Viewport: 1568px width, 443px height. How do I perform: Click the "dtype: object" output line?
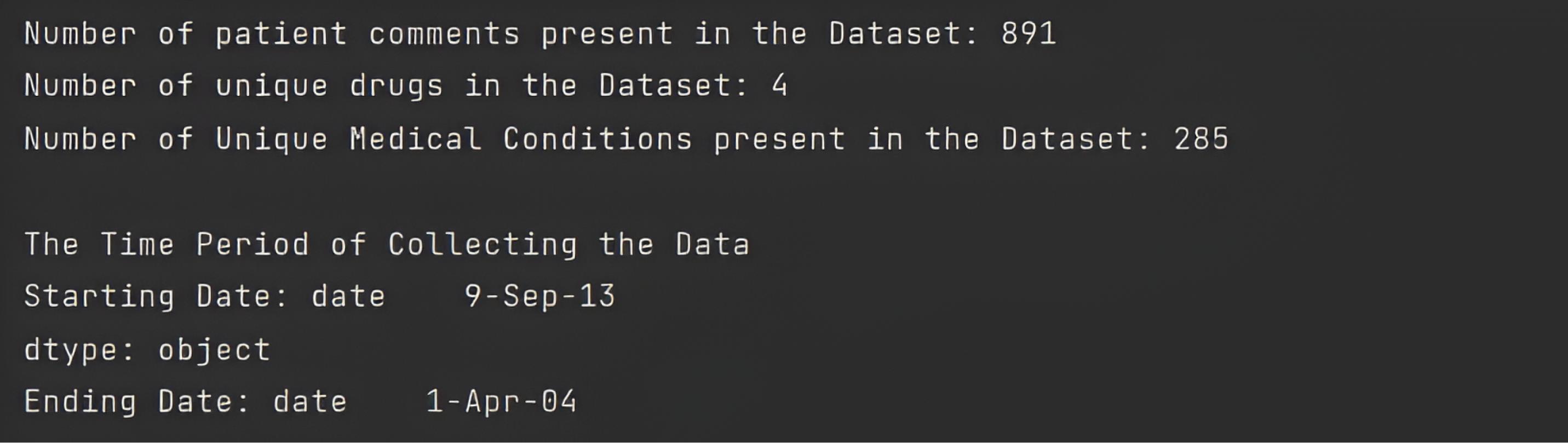147,350
